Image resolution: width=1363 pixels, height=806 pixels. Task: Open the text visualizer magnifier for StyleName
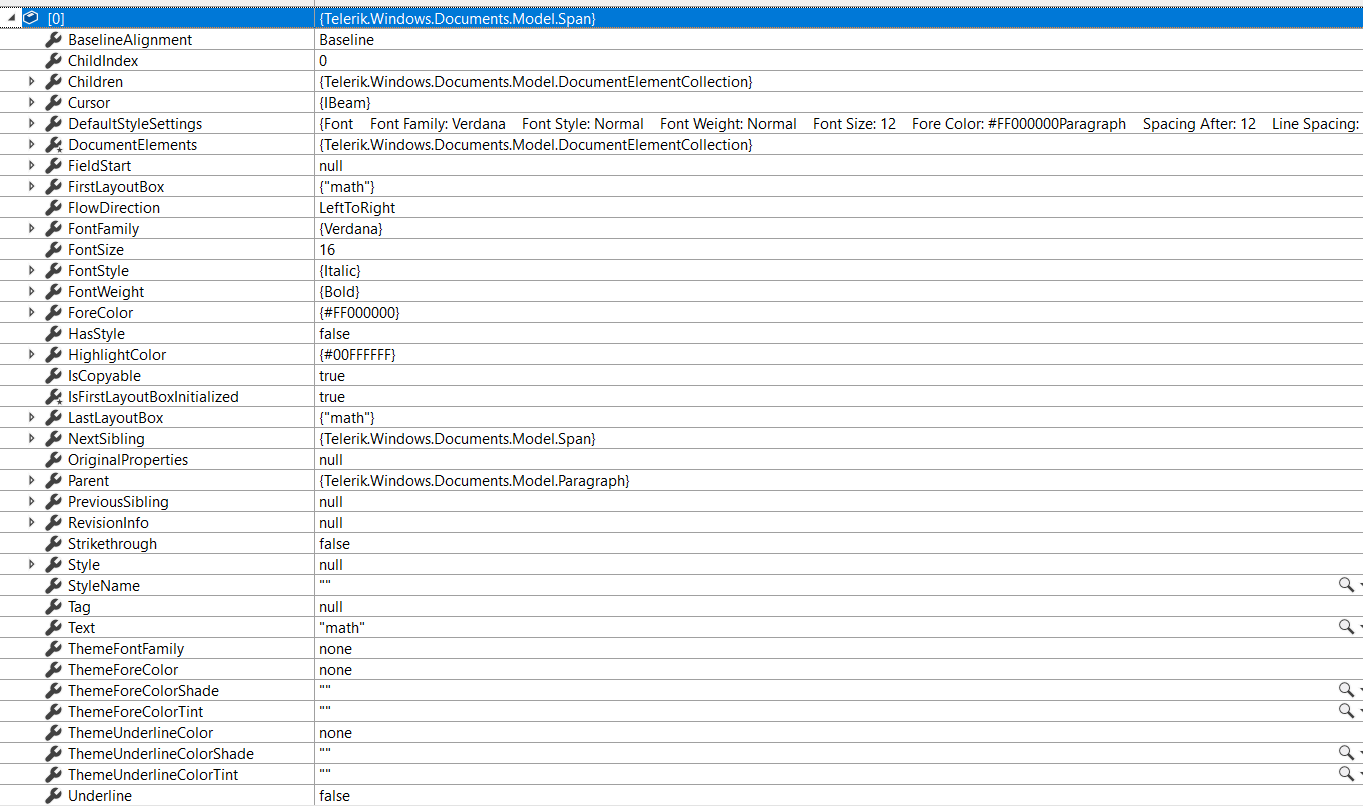coord(1346,585)
